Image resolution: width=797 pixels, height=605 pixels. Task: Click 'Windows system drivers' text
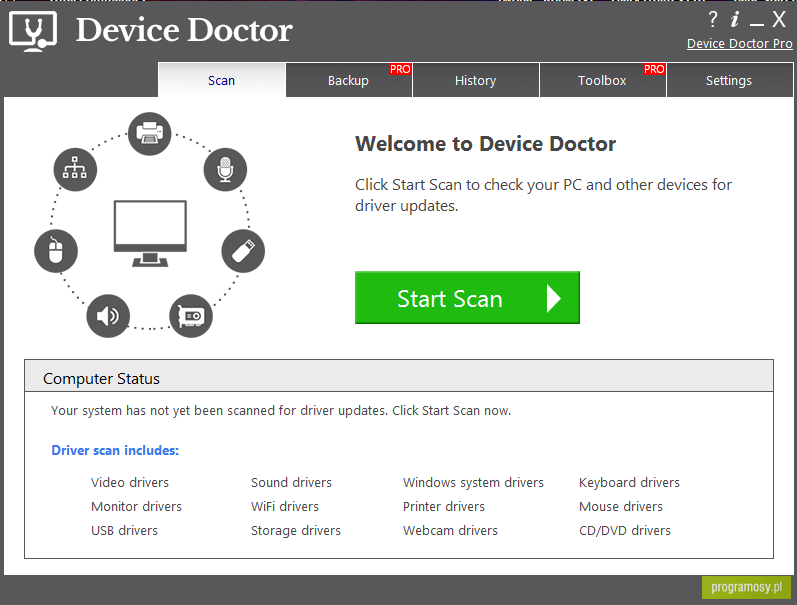coord(473,482)
